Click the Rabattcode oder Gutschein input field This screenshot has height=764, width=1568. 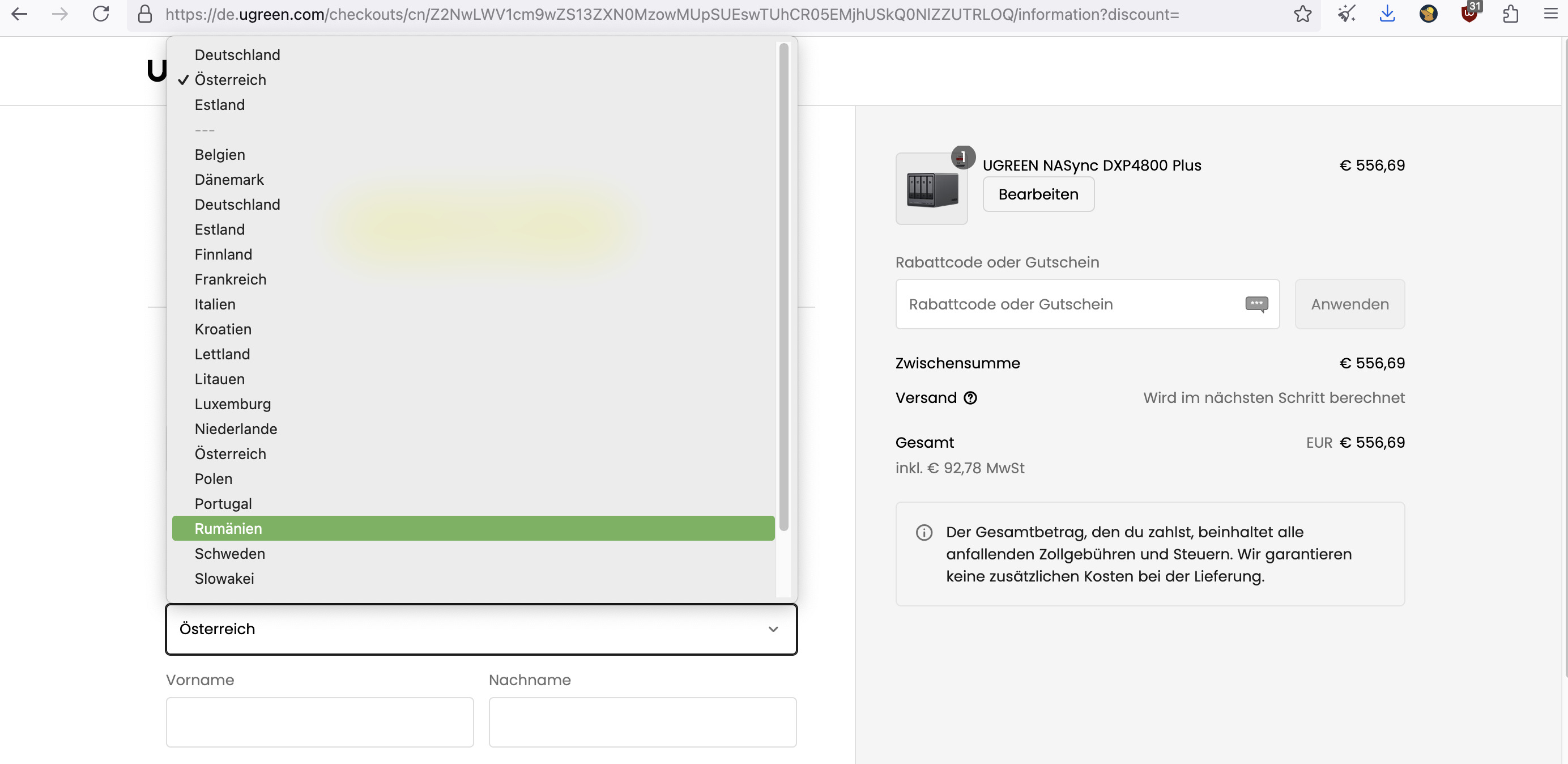(1071, 304)
